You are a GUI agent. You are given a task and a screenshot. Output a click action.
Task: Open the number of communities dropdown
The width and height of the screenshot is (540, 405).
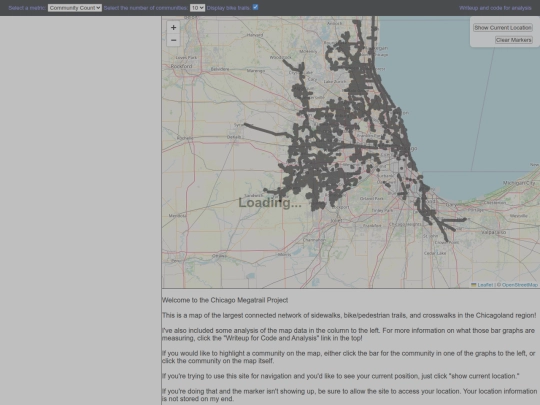click(197, 8)
